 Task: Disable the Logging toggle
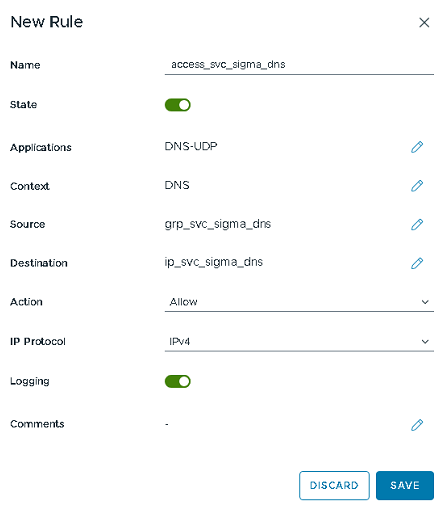[178, 381]
